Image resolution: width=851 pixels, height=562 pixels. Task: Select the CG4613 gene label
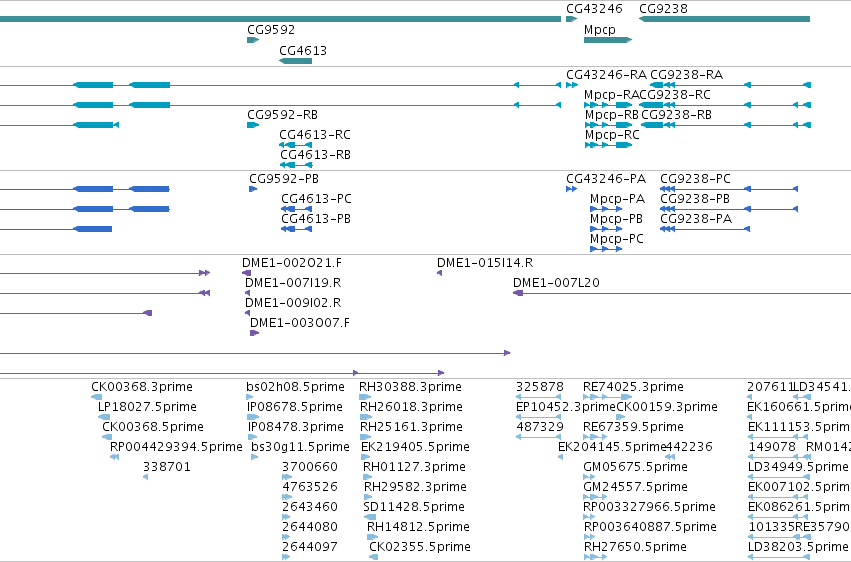pyautogui.click(x=303, y=50)
